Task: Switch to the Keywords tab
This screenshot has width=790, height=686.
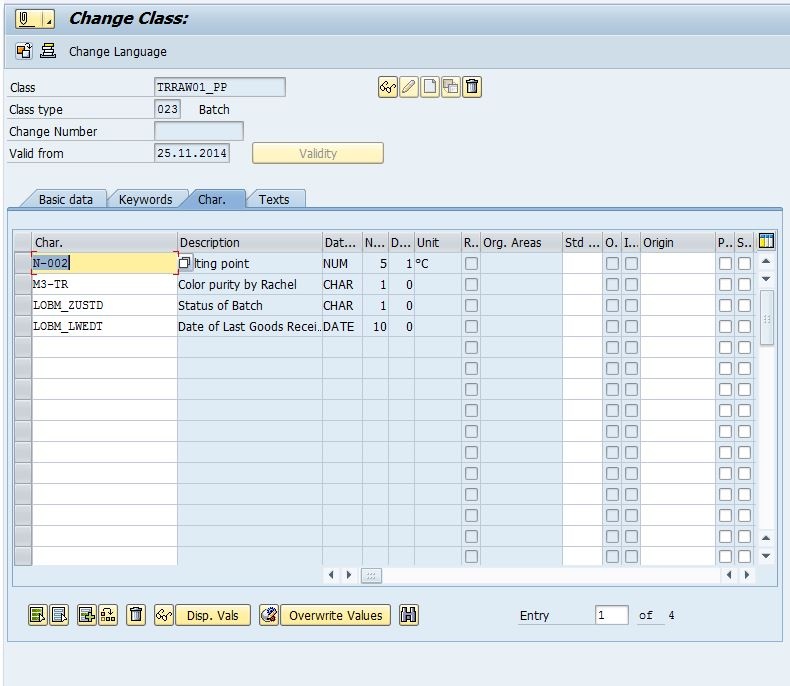Action: click(x=146, y=199)
